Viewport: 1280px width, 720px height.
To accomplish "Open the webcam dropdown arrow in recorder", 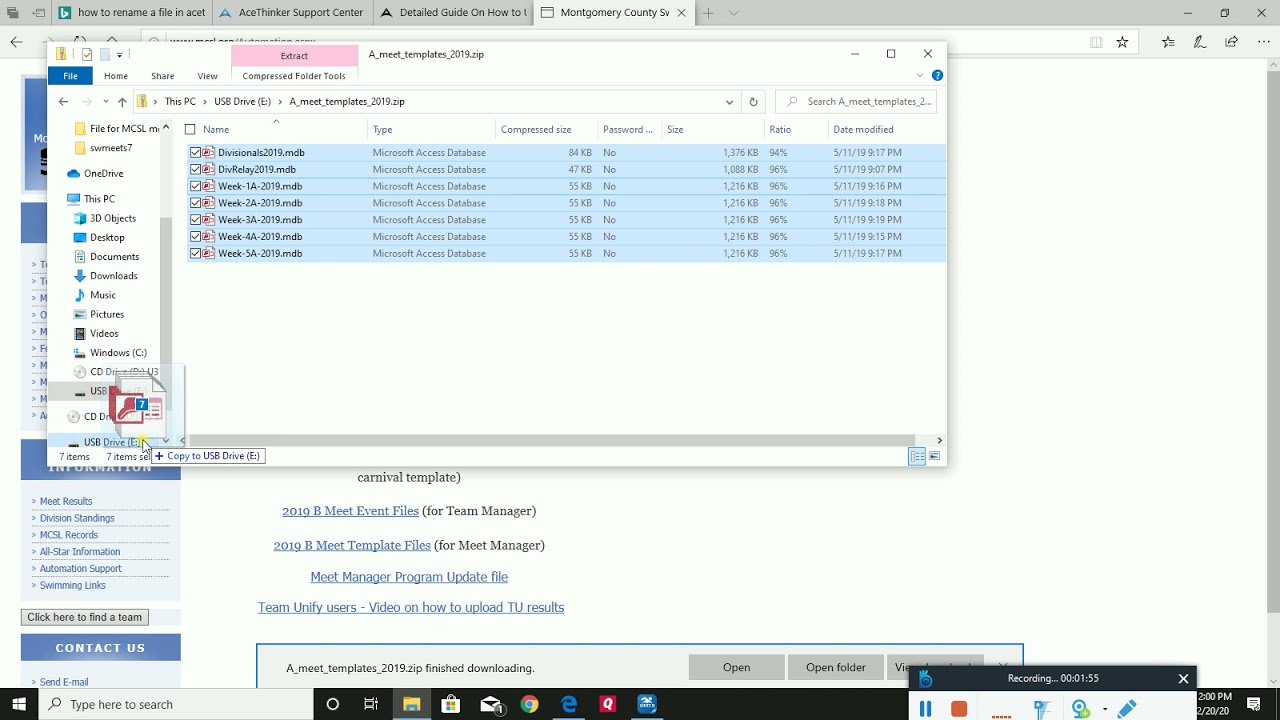I will (x=1105, y=709).
